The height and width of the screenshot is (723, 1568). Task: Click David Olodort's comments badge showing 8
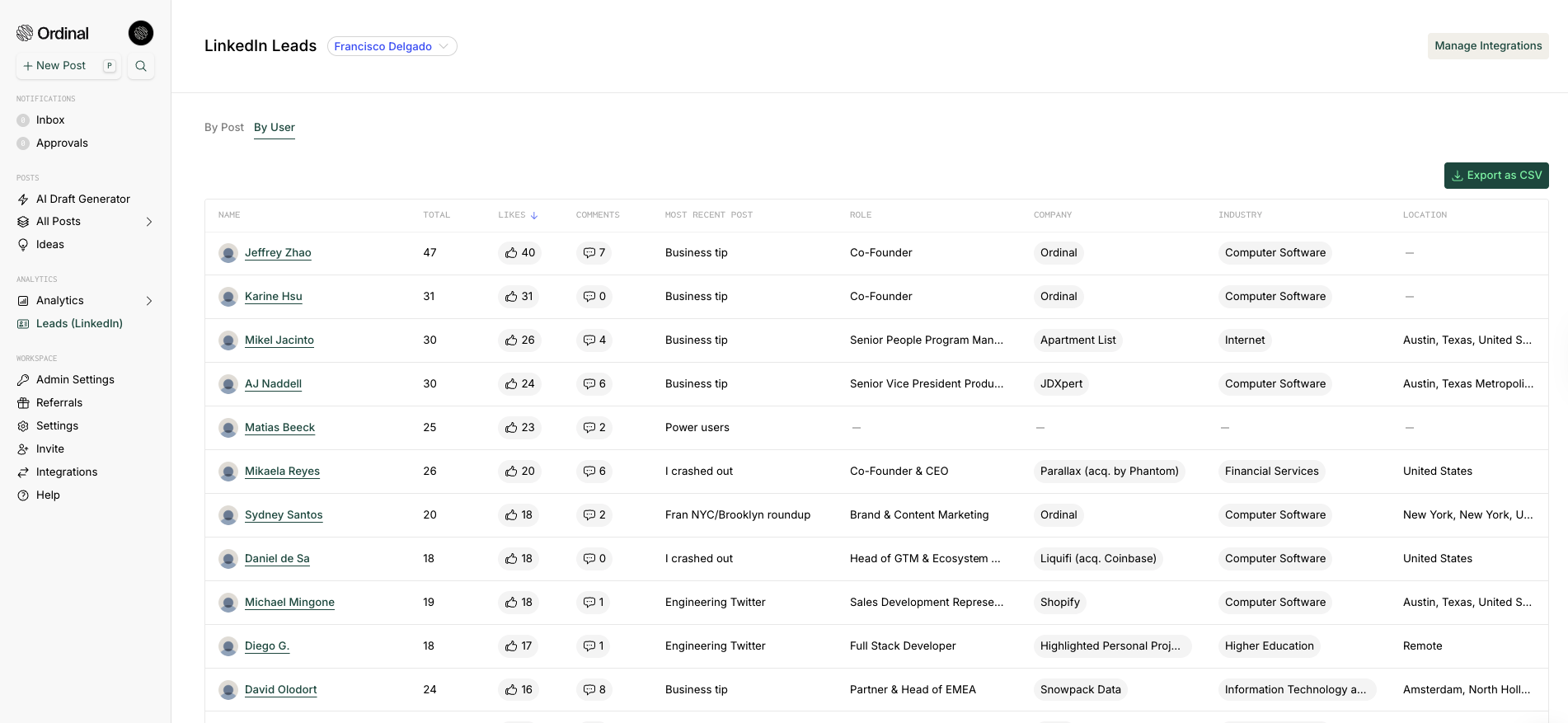coord(594,690)
